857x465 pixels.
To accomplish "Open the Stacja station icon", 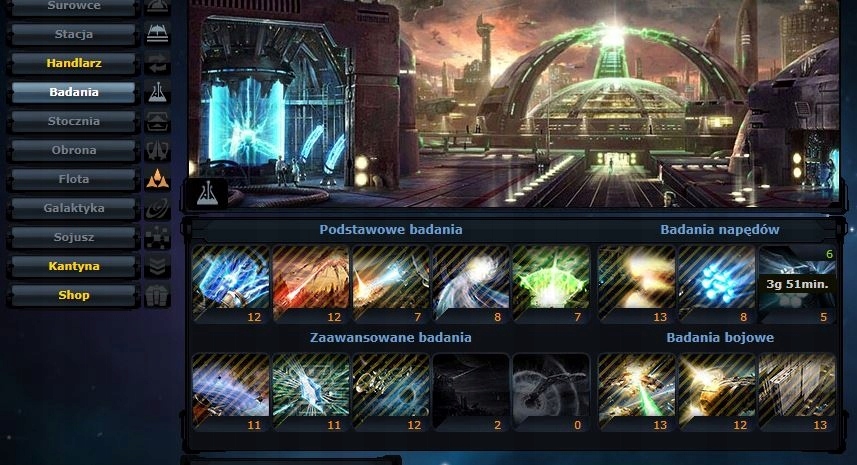I will pos(157,34).
